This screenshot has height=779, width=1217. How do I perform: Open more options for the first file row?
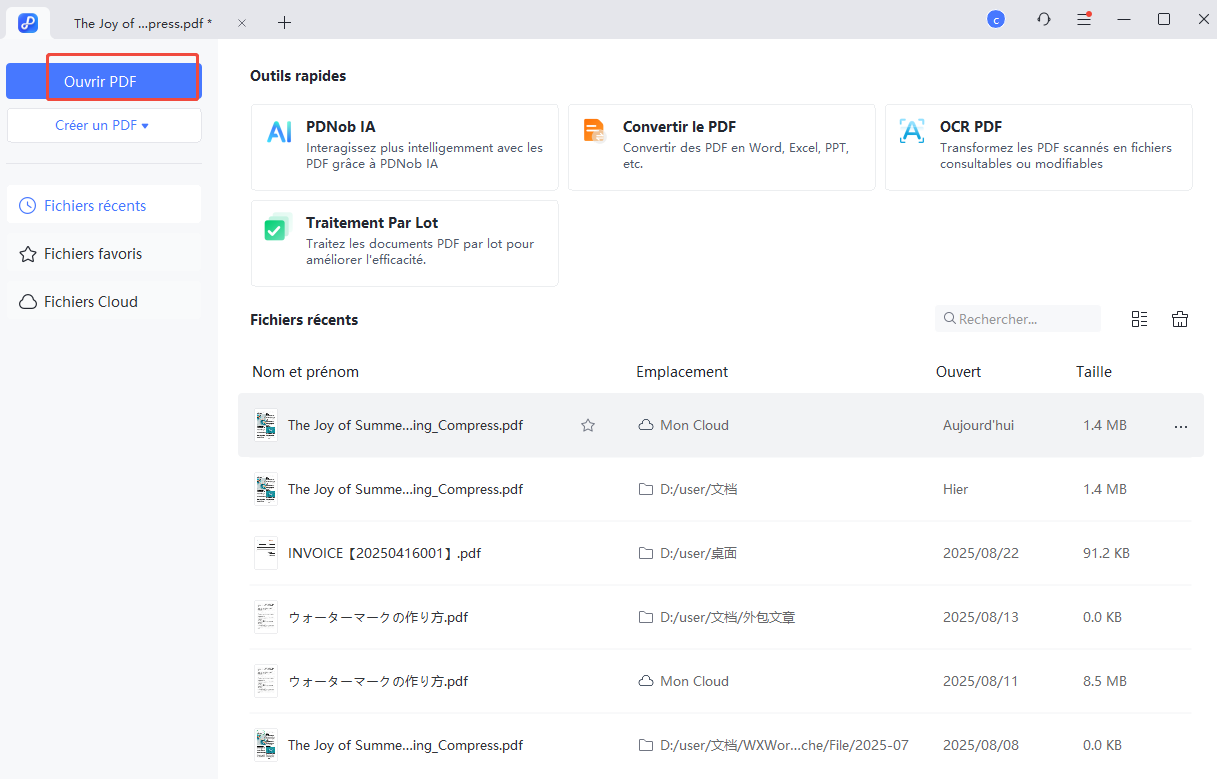1181,426
